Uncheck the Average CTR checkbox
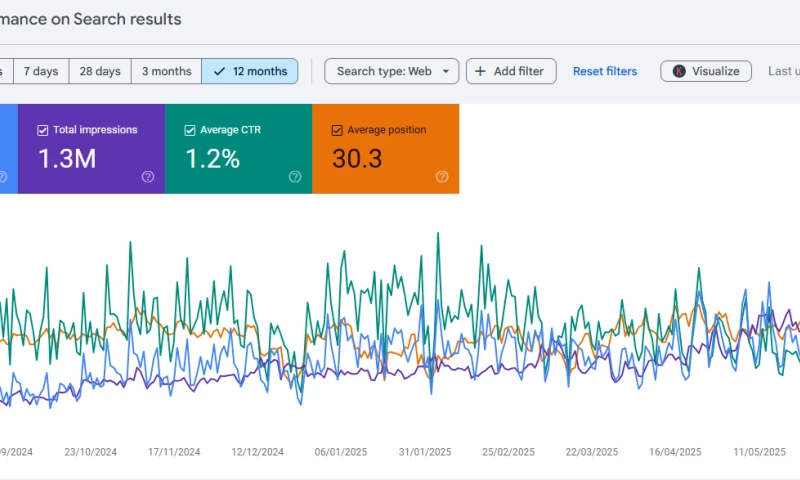This screenshot has height=480, width=800. (190, 130)
